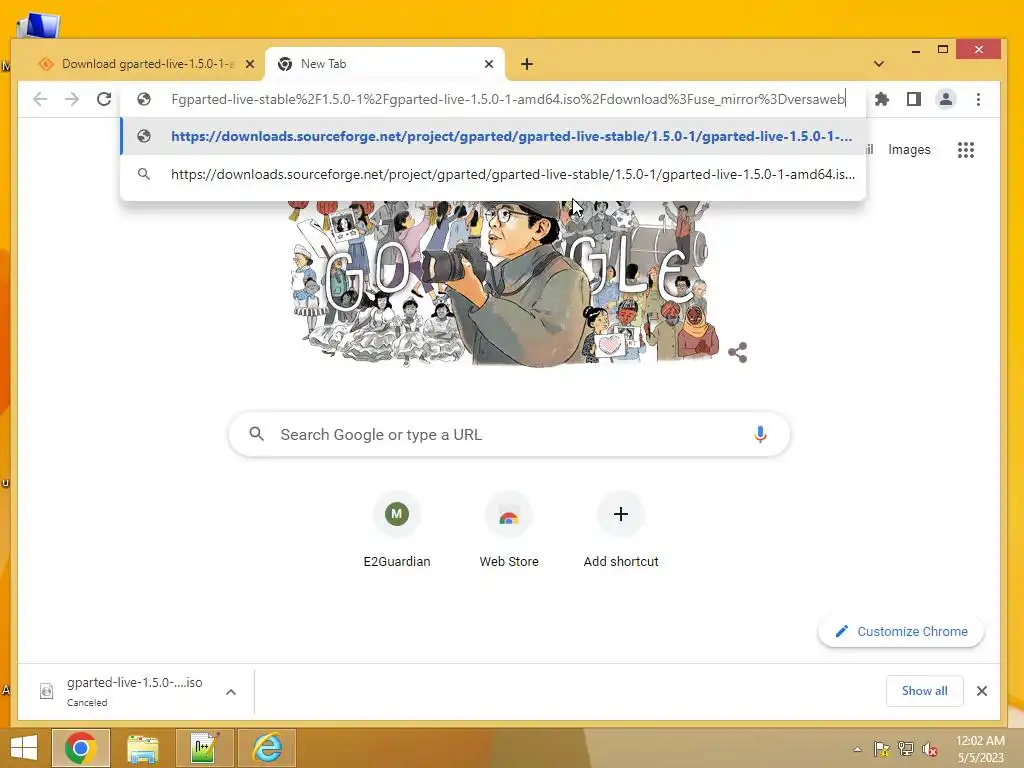The width and height of the screenshot is (1024, 768).
Task: Open File Explorer from the taskbar
Action: pyautogui.click(x=142, y=748)
